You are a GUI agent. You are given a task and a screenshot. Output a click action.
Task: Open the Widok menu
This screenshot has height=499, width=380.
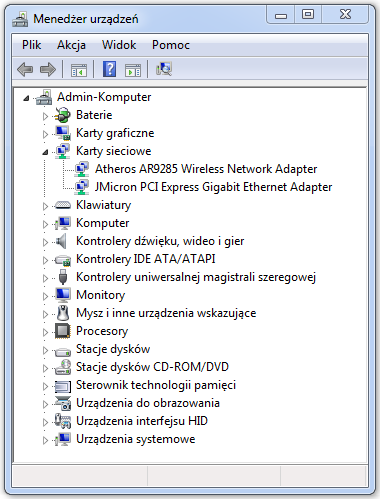119,45
